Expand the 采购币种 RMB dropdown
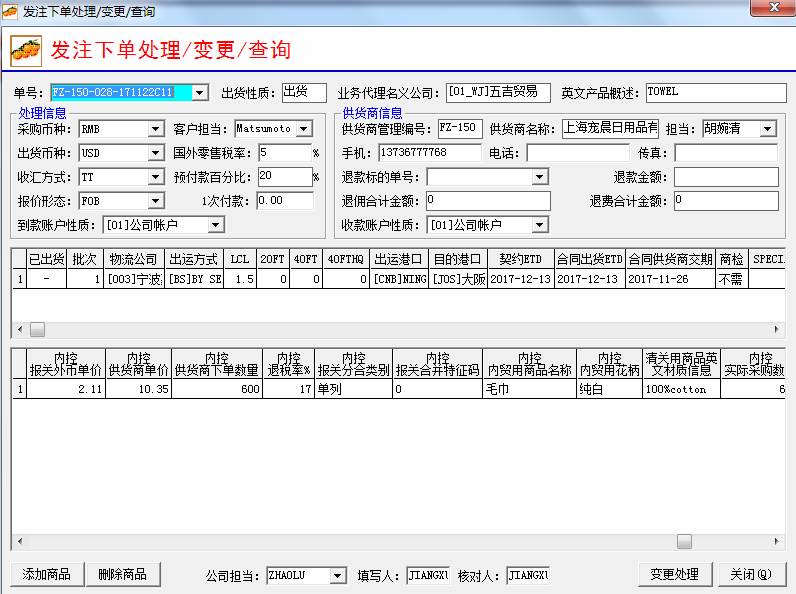This screenshot has height=594, width=796. pos(156,129)
